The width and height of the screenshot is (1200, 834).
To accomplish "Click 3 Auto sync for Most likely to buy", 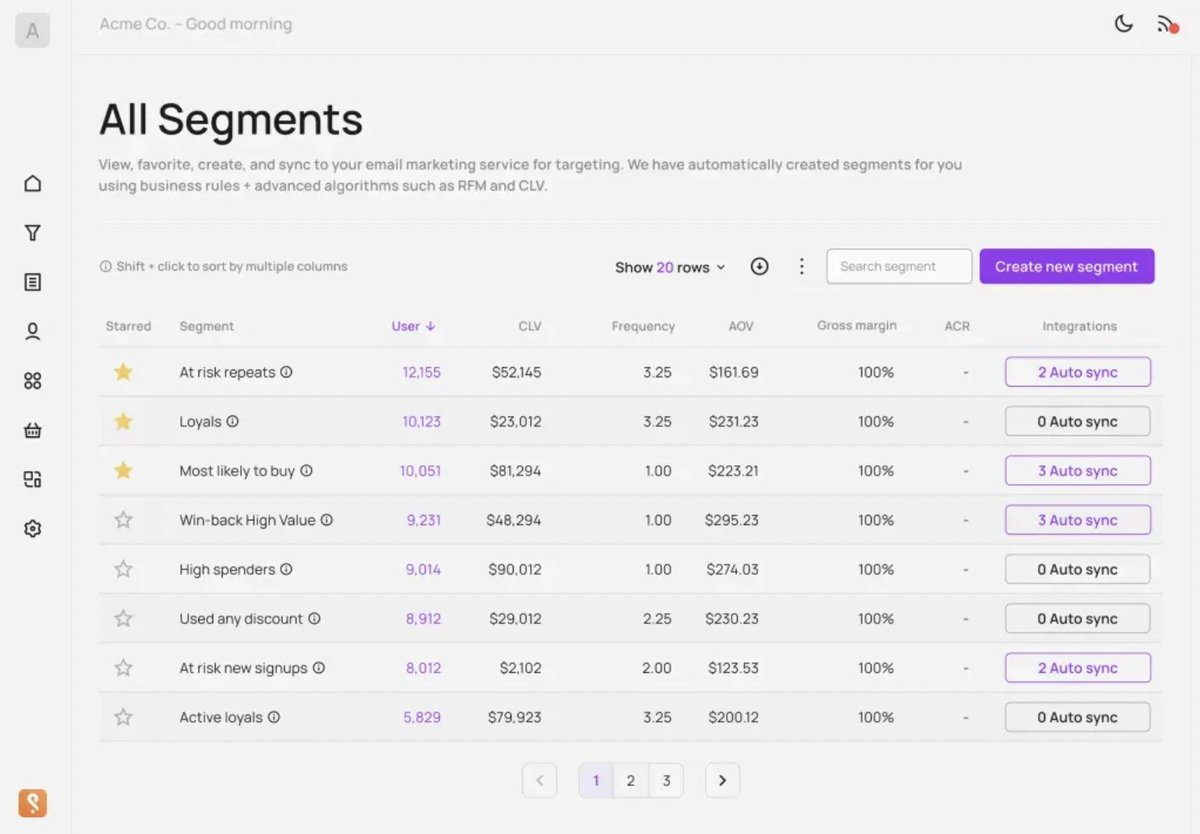I will coord(1078,470).
